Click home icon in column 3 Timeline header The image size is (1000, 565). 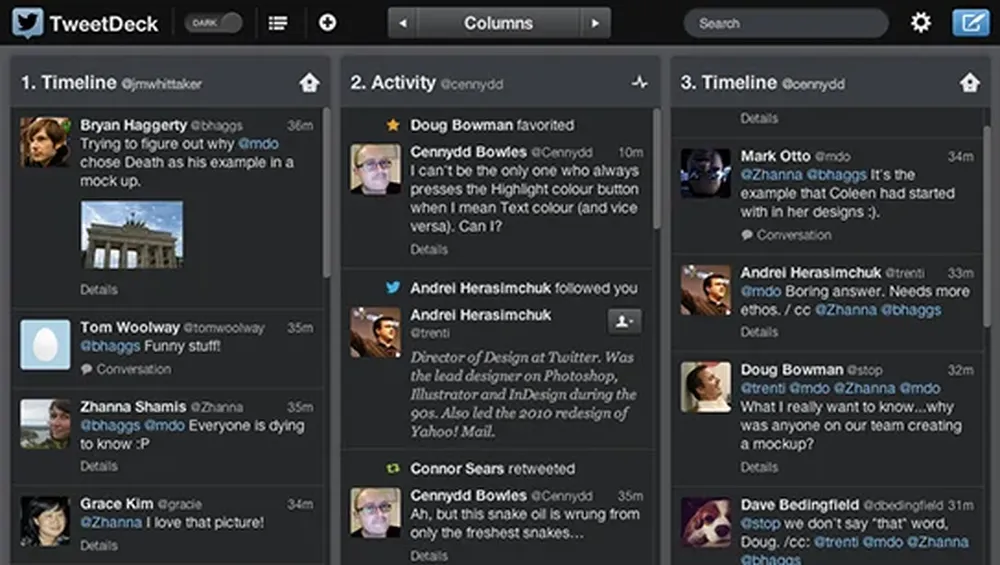click(969, 84)
